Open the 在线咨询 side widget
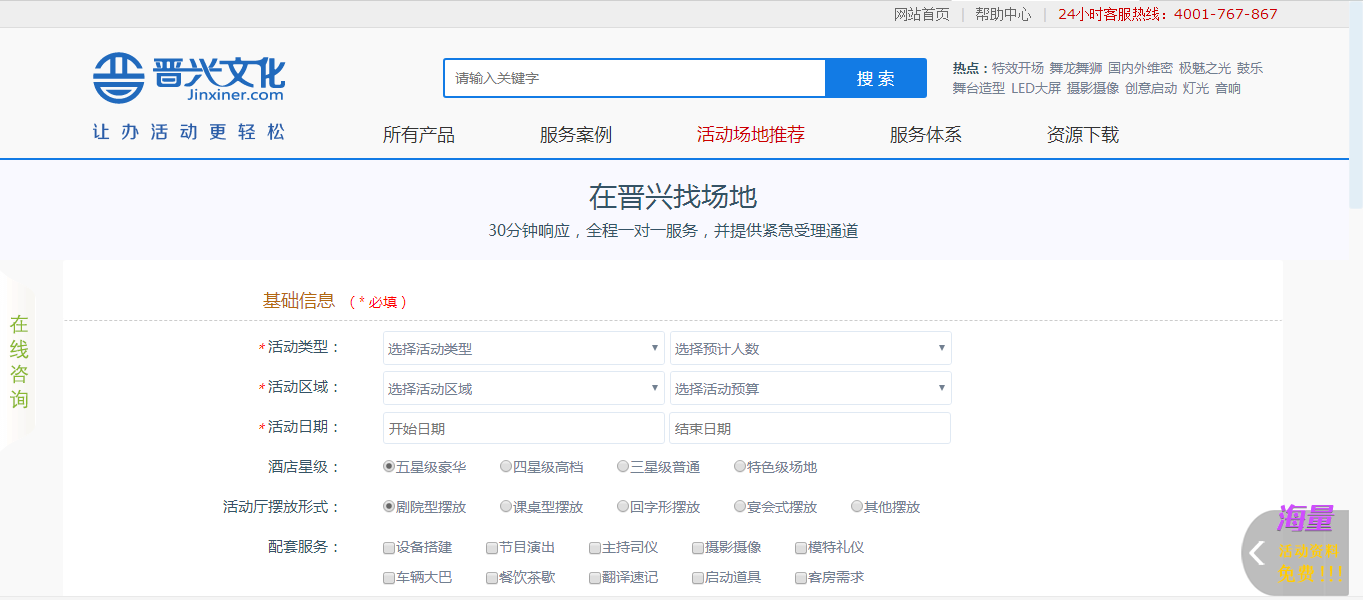The width and height of the screenshot is (1363, 600). point(19,362)
